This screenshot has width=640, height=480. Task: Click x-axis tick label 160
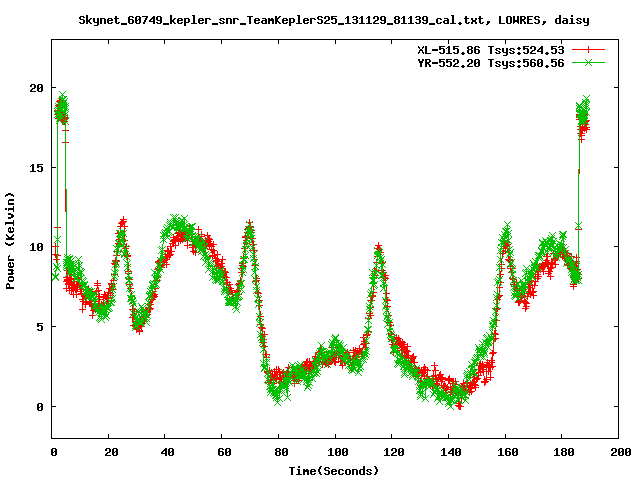coord(508,452)
